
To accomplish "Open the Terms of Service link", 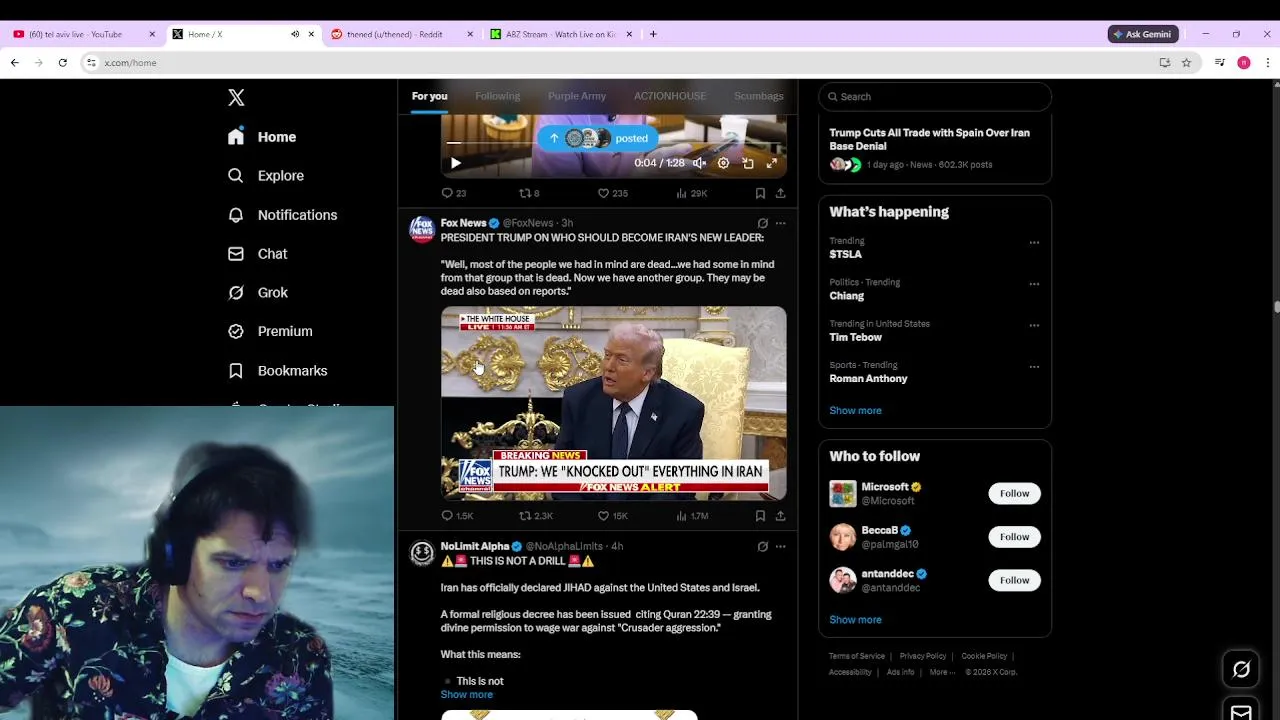I will [x=857, y=656].
